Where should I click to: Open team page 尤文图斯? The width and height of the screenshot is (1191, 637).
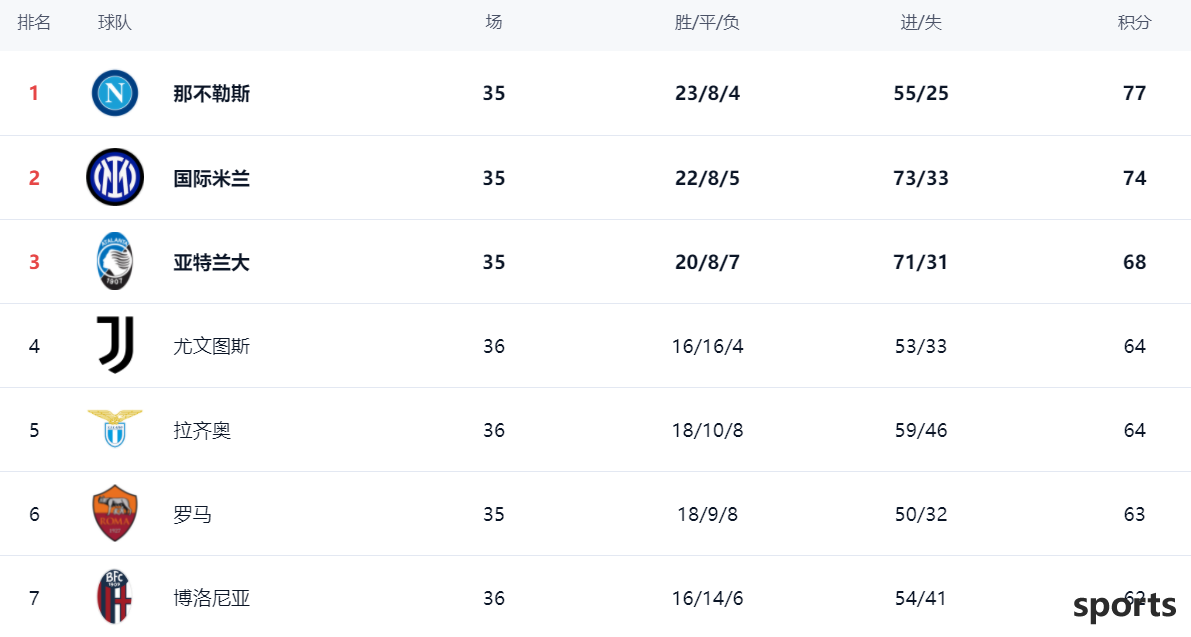(211, 346)
